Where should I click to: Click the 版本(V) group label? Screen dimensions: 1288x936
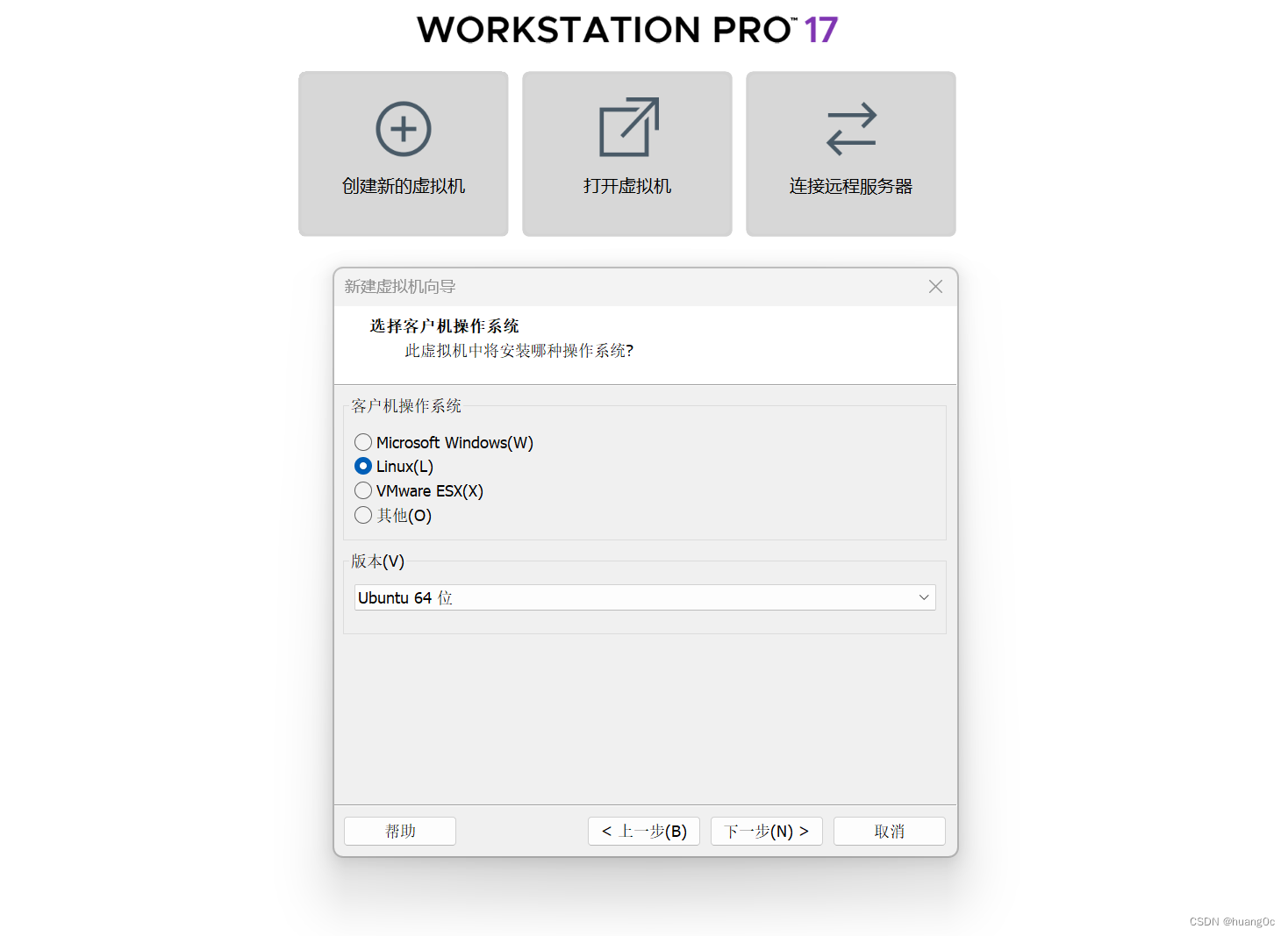(378, 561)
